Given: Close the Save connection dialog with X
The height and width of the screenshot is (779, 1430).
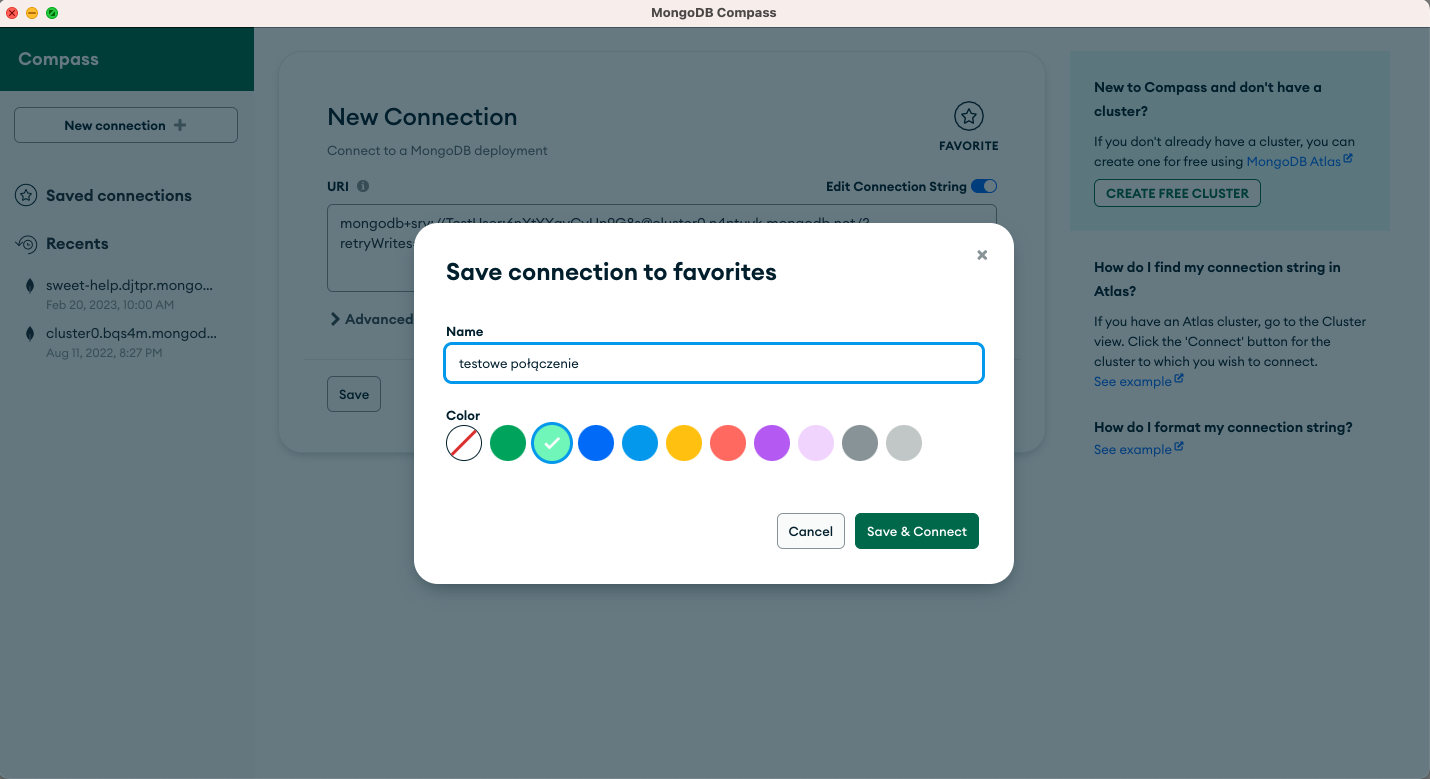Looking at the screenshot, I should click(982, 255).
